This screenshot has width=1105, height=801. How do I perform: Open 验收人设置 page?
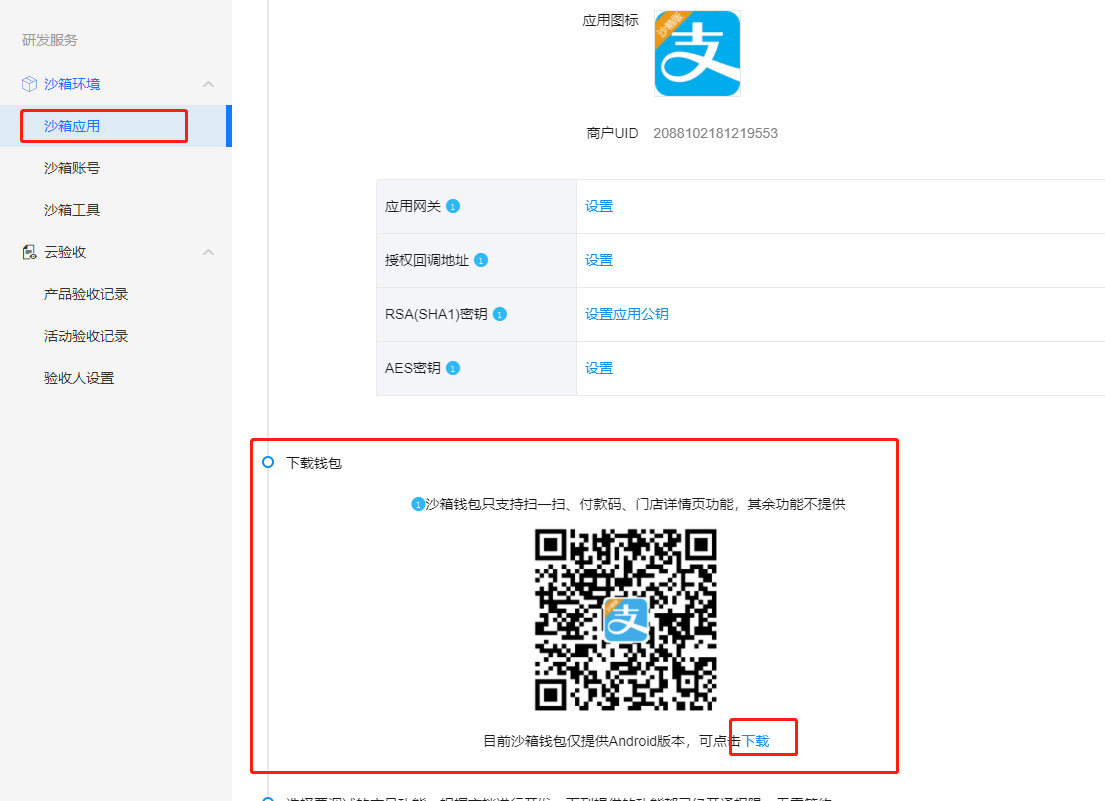pos(116,378)
